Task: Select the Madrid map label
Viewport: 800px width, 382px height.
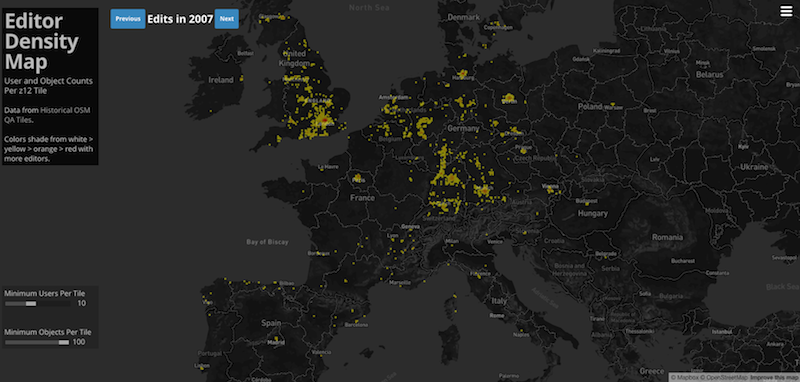Action: [x=276, y=343]
